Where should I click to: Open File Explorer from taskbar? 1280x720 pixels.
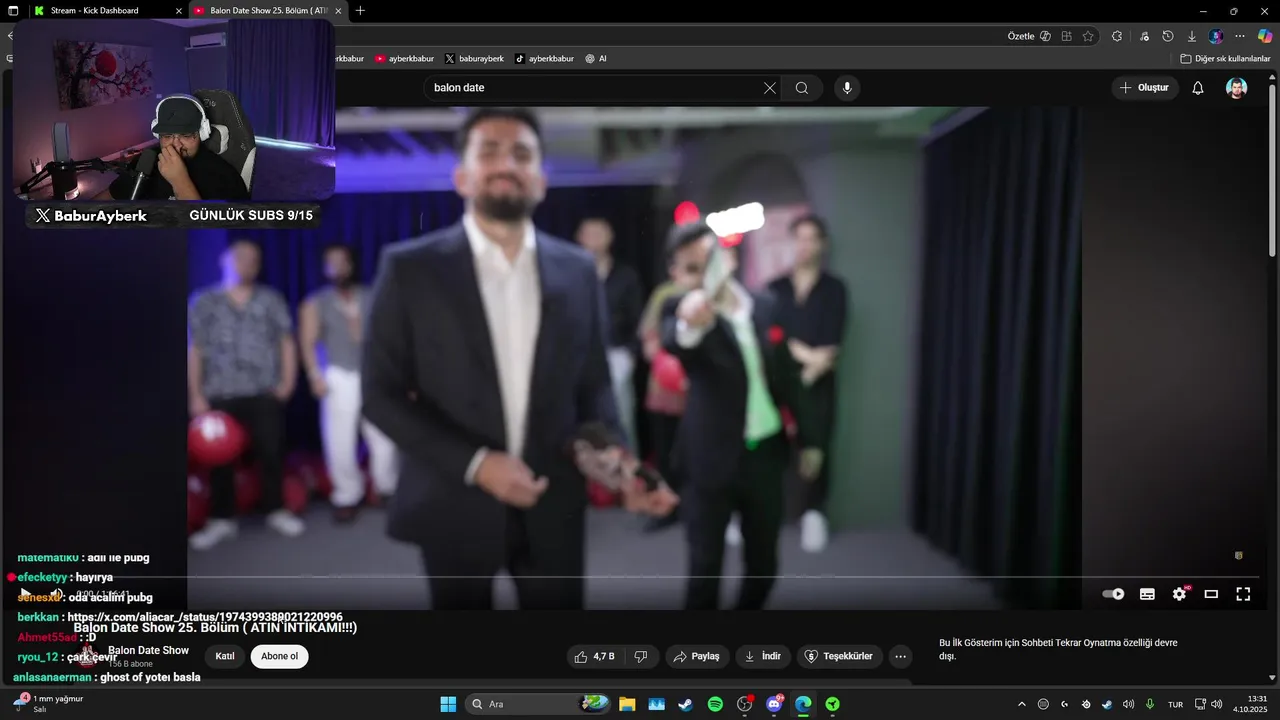click(x=627, y=704)
